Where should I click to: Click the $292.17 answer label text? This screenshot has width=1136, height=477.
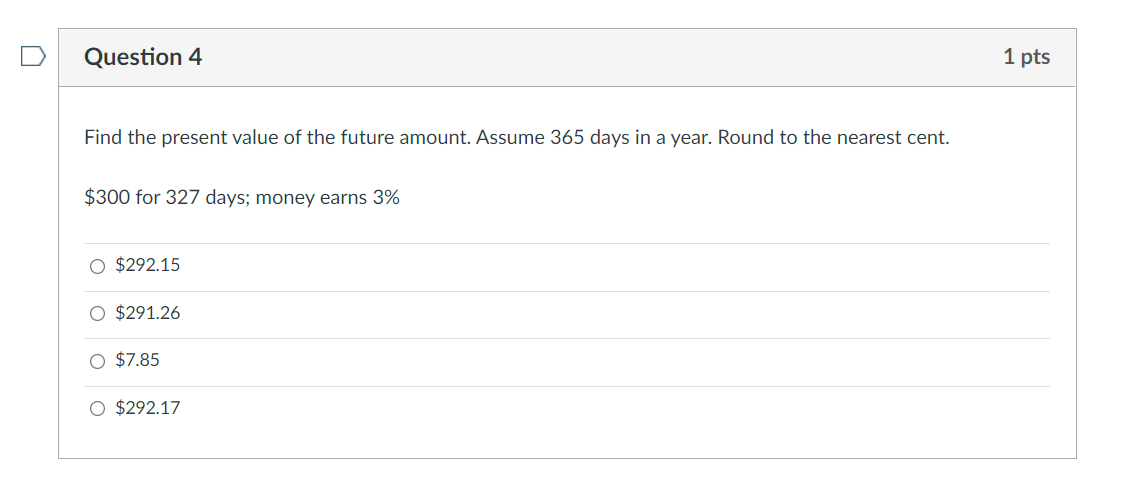148,408
